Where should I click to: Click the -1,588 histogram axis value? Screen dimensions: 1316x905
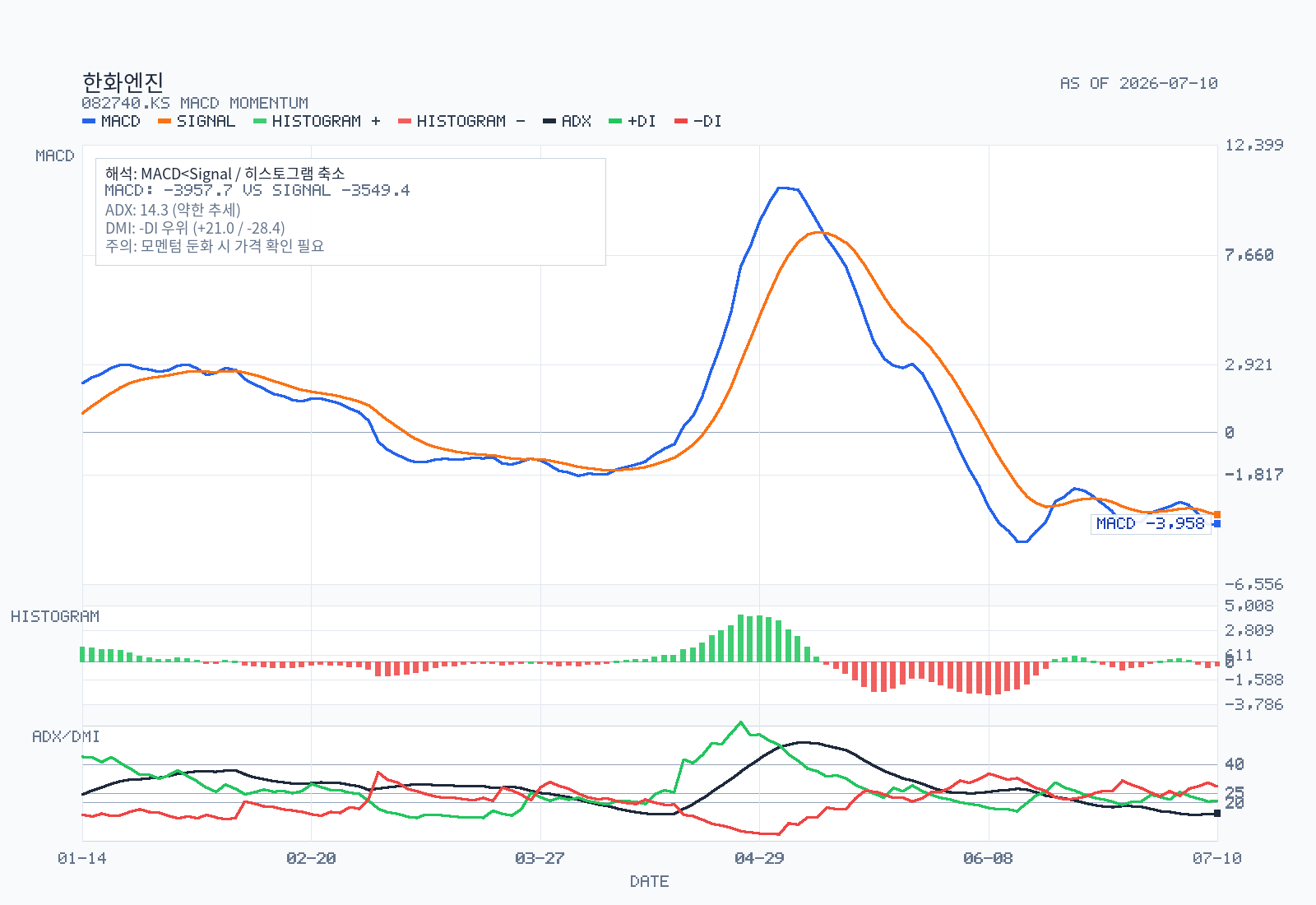point(1254,680)
